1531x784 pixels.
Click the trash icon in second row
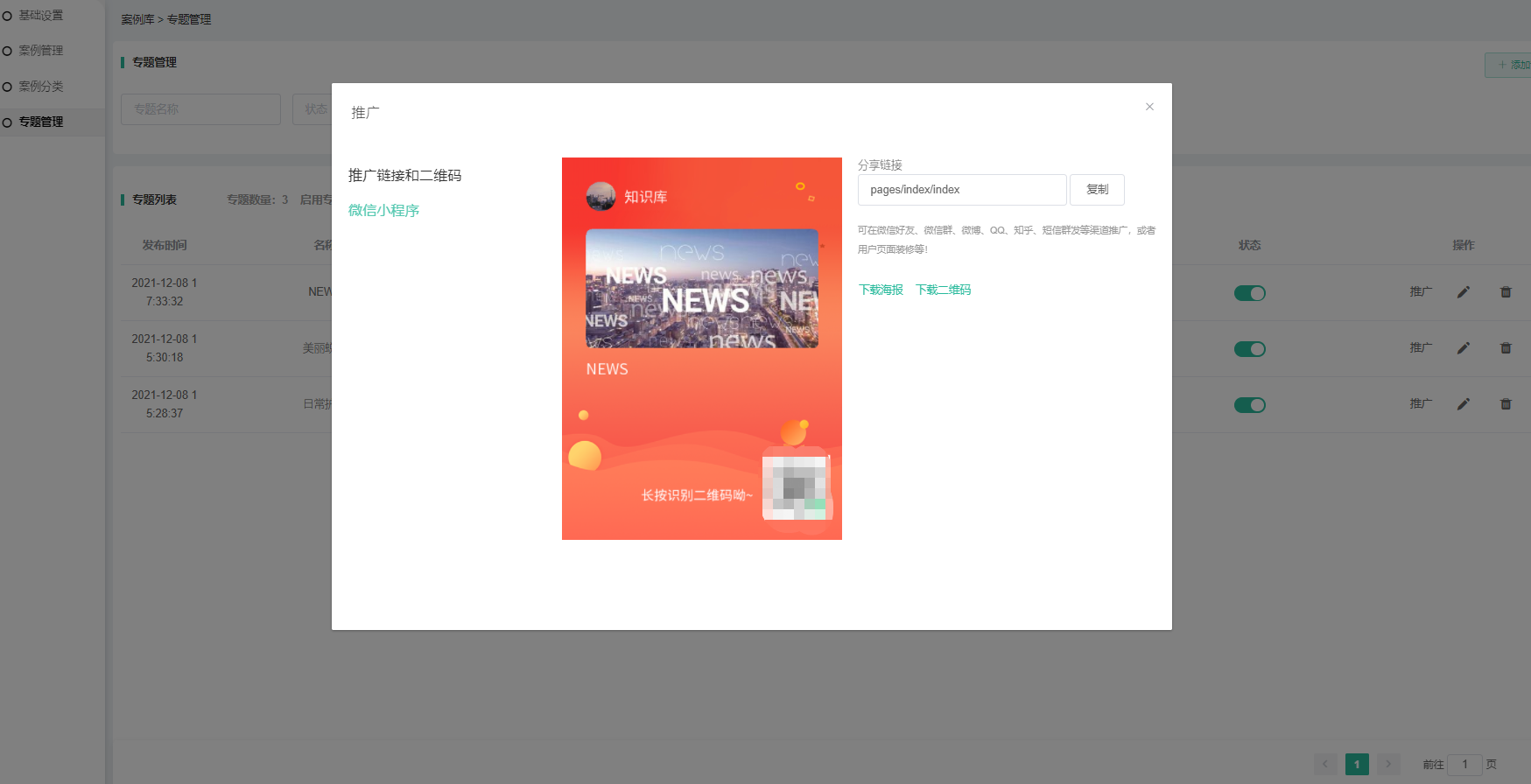1506,348
